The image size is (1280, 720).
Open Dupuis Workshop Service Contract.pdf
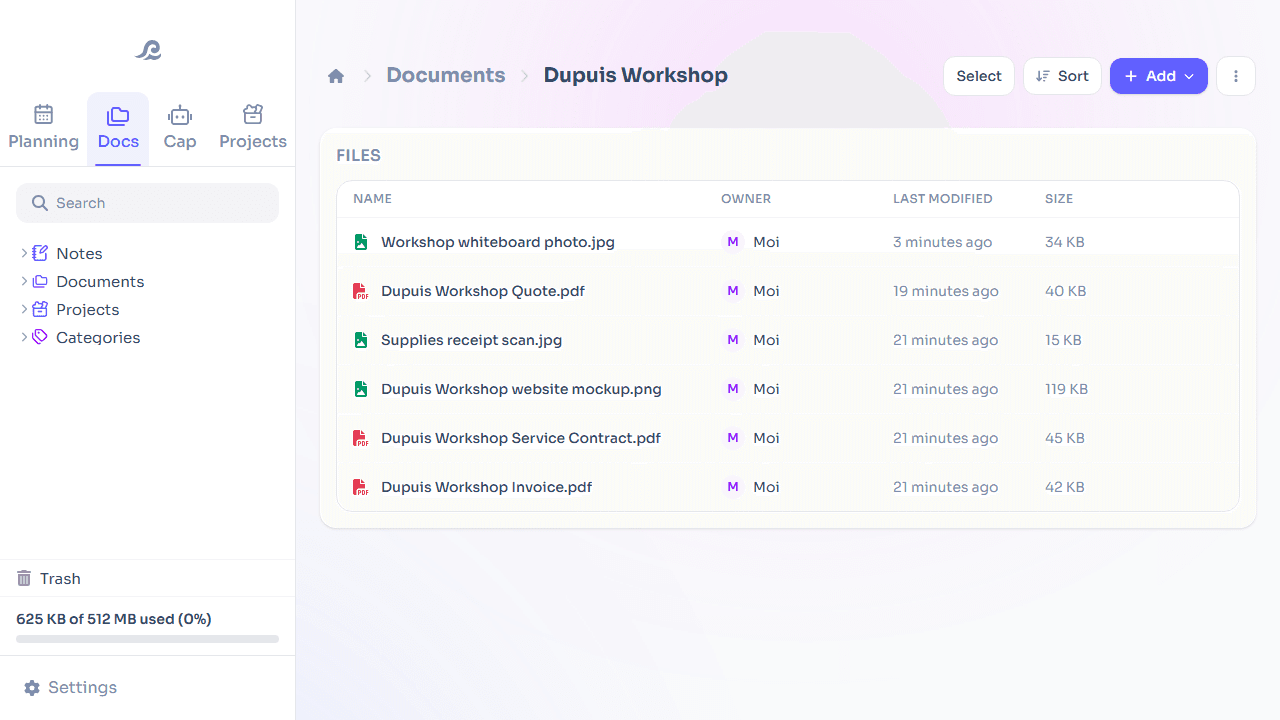(x=521, y=438)
